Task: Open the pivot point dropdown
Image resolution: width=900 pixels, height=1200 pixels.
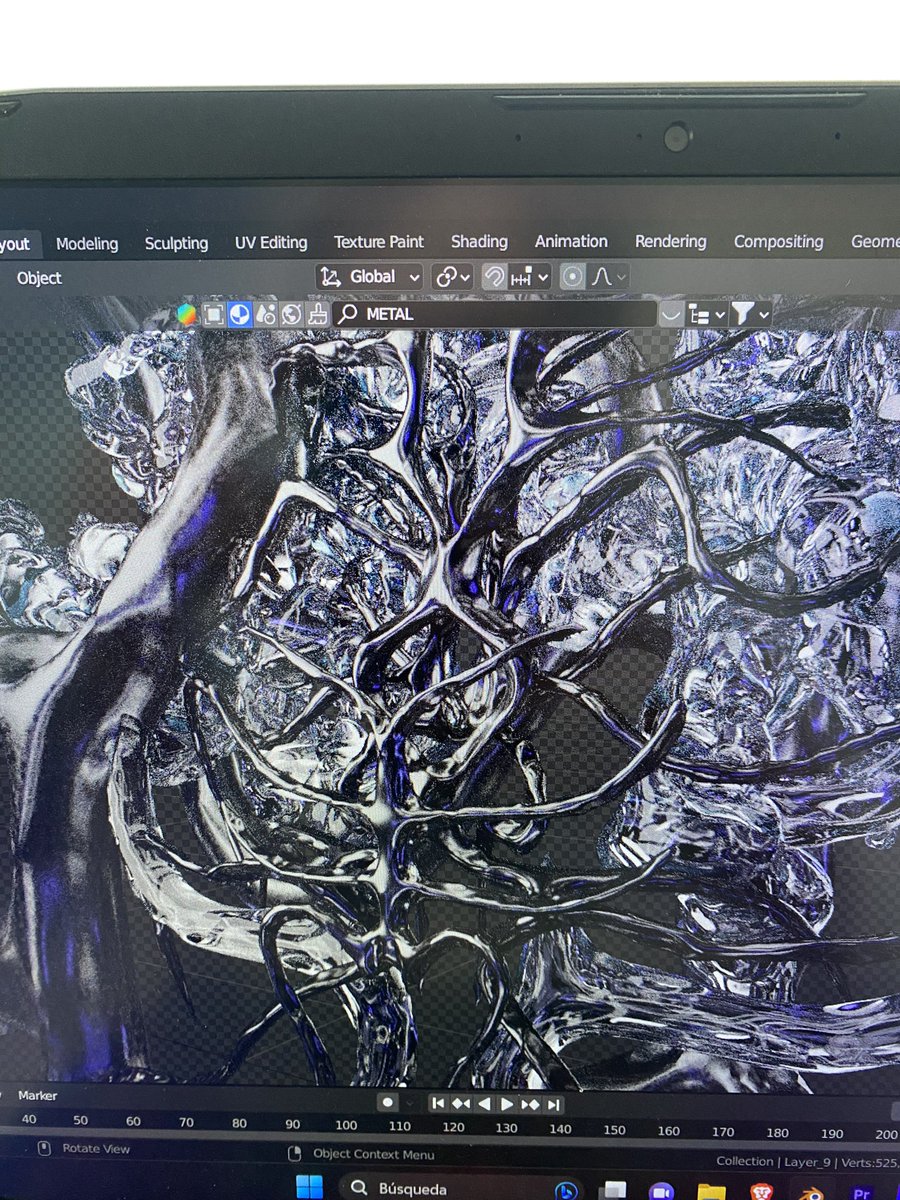Action: (452, 277)
